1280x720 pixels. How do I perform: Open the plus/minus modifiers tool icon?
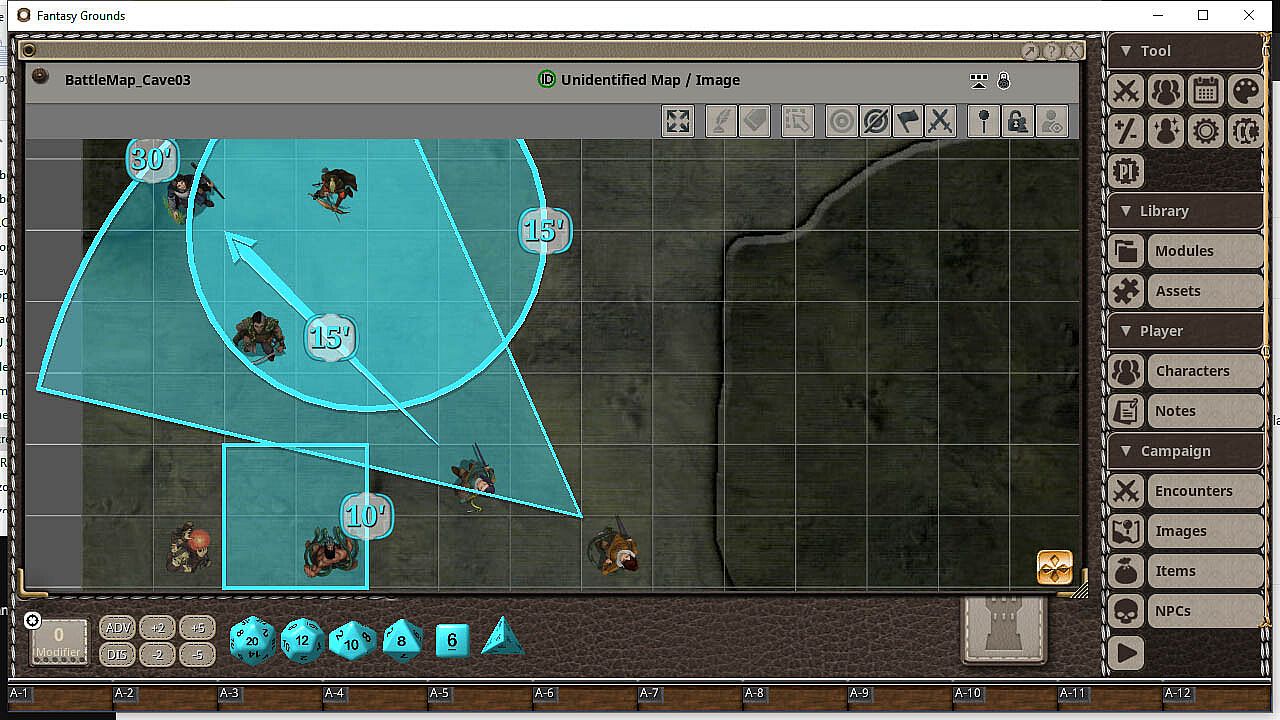coord(1126,131)
